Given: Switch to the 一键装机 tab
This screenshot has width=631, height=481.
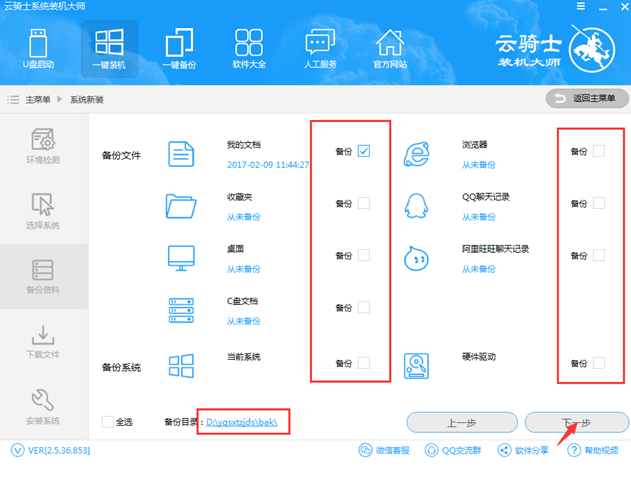Looking at the screenshot, I should coord(109,49).
